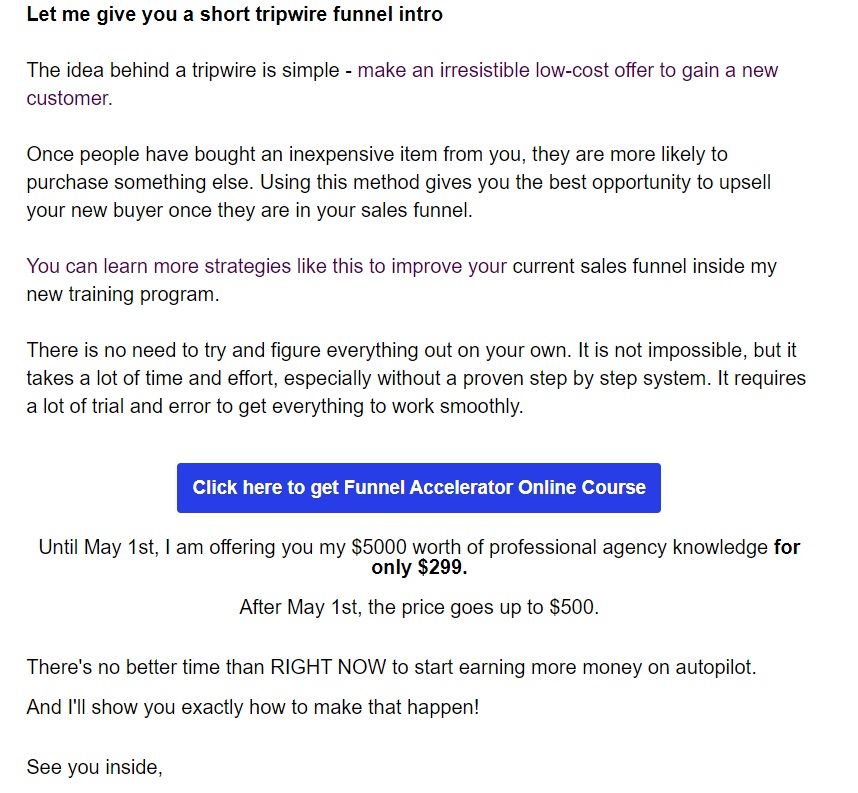The height and width of the screenshot is (793, 858).
Task: Click the 'There is no need to try' sentence
Action: [299, 350]
